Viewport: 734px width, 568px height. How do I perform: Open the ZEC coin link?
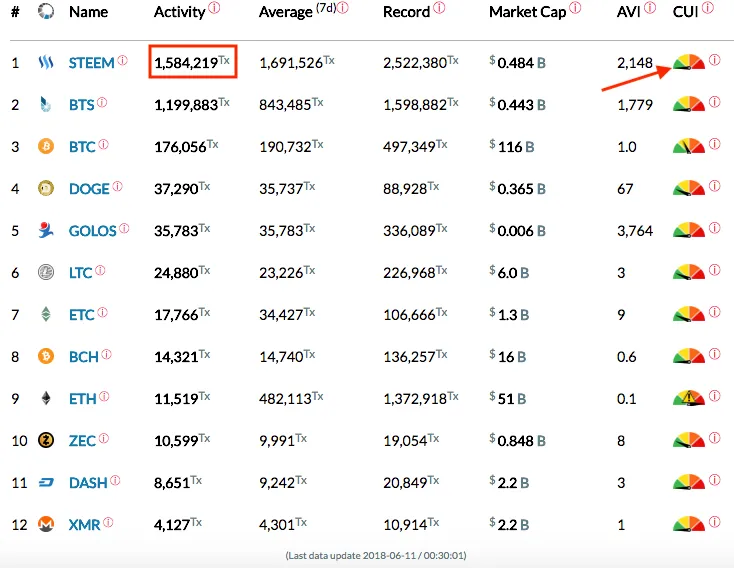click(x=82, y=441)
